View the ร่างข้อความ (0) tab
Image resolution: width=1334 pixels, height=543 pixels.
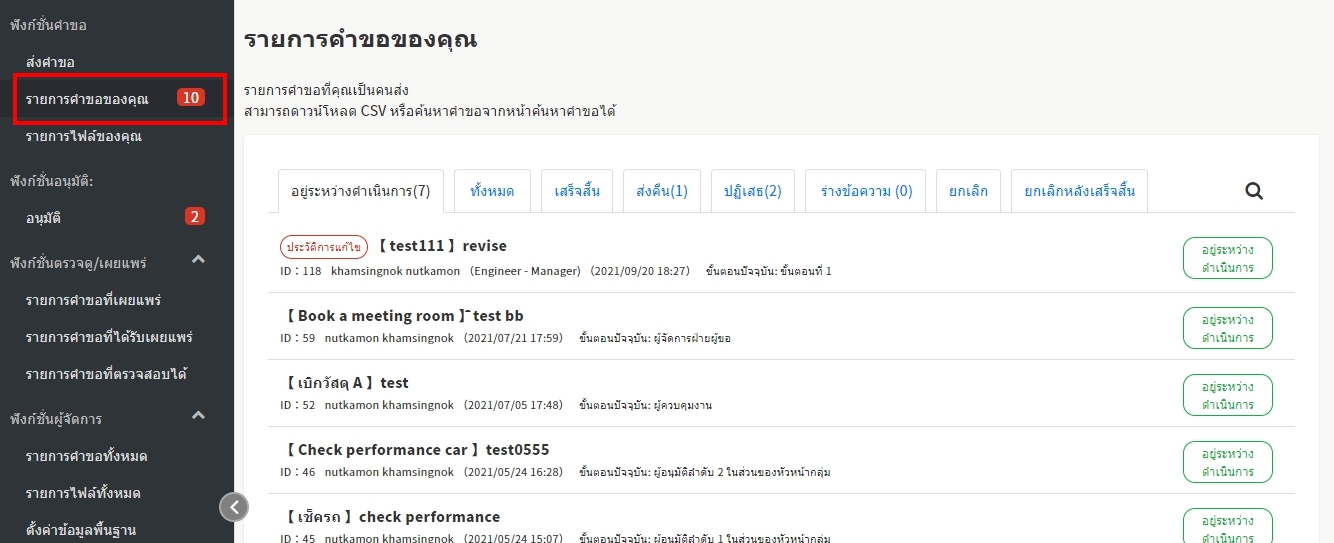(x=865, y=191)
